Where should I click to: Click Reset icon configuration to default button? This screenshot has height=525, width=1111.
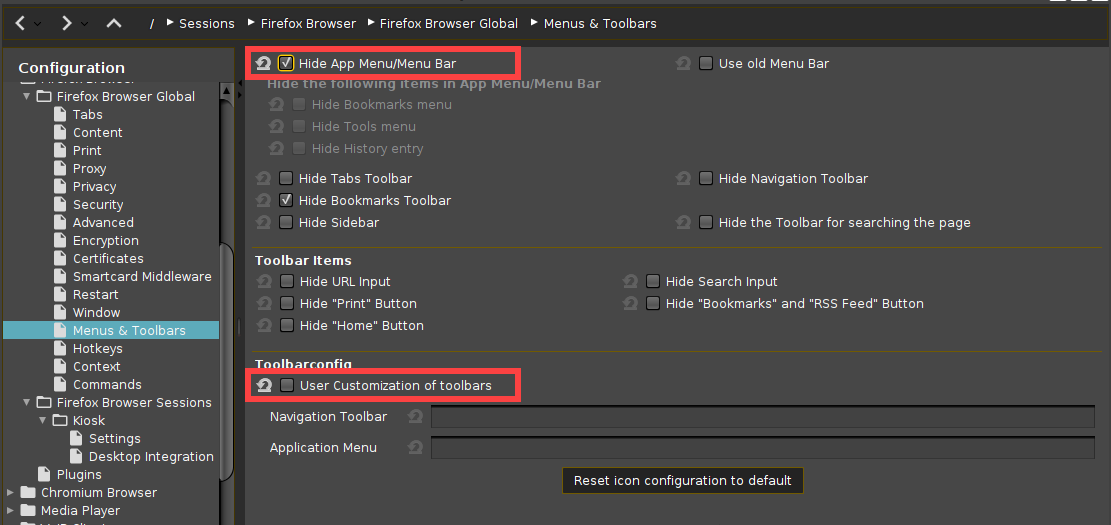(682, 481)
